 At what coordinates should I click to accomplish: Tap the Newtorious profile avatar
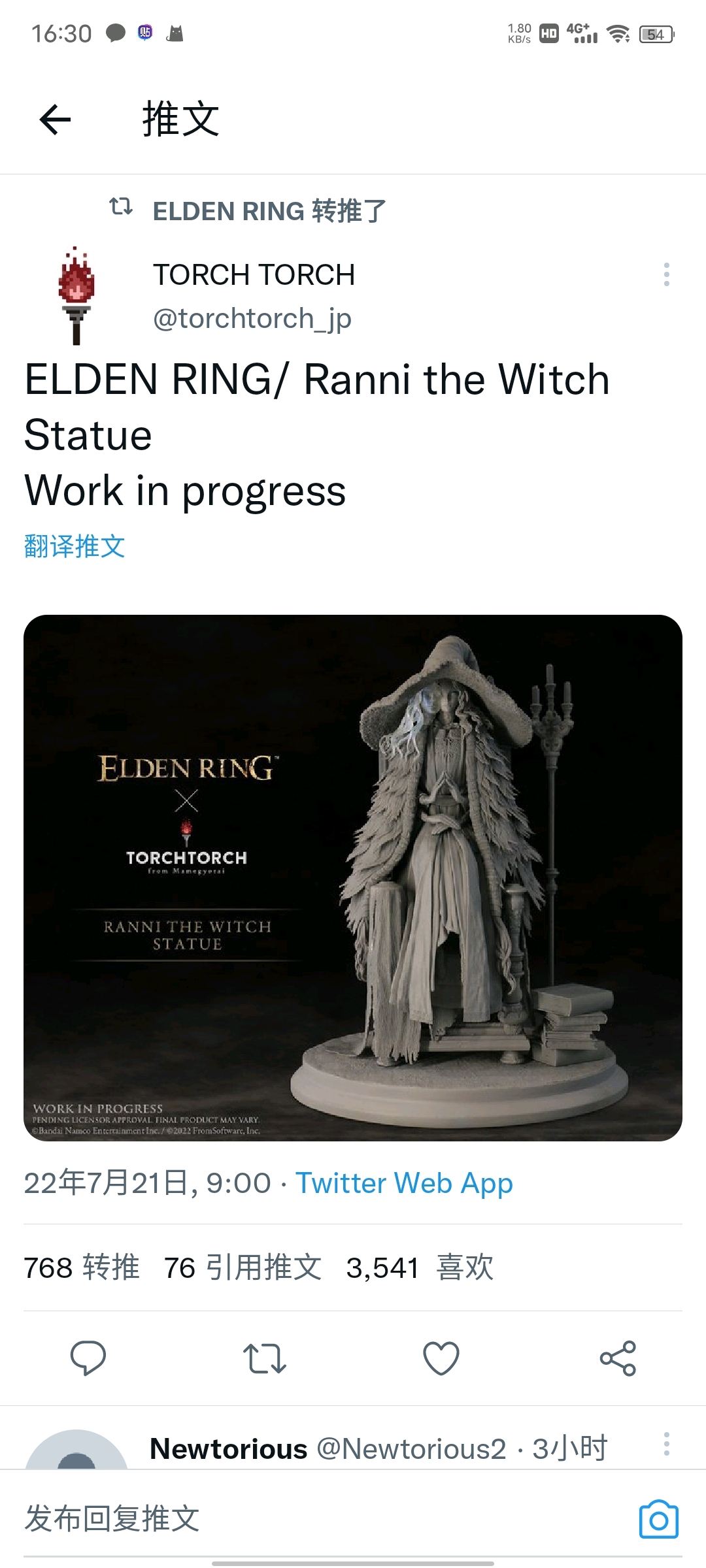point(76,1452)
